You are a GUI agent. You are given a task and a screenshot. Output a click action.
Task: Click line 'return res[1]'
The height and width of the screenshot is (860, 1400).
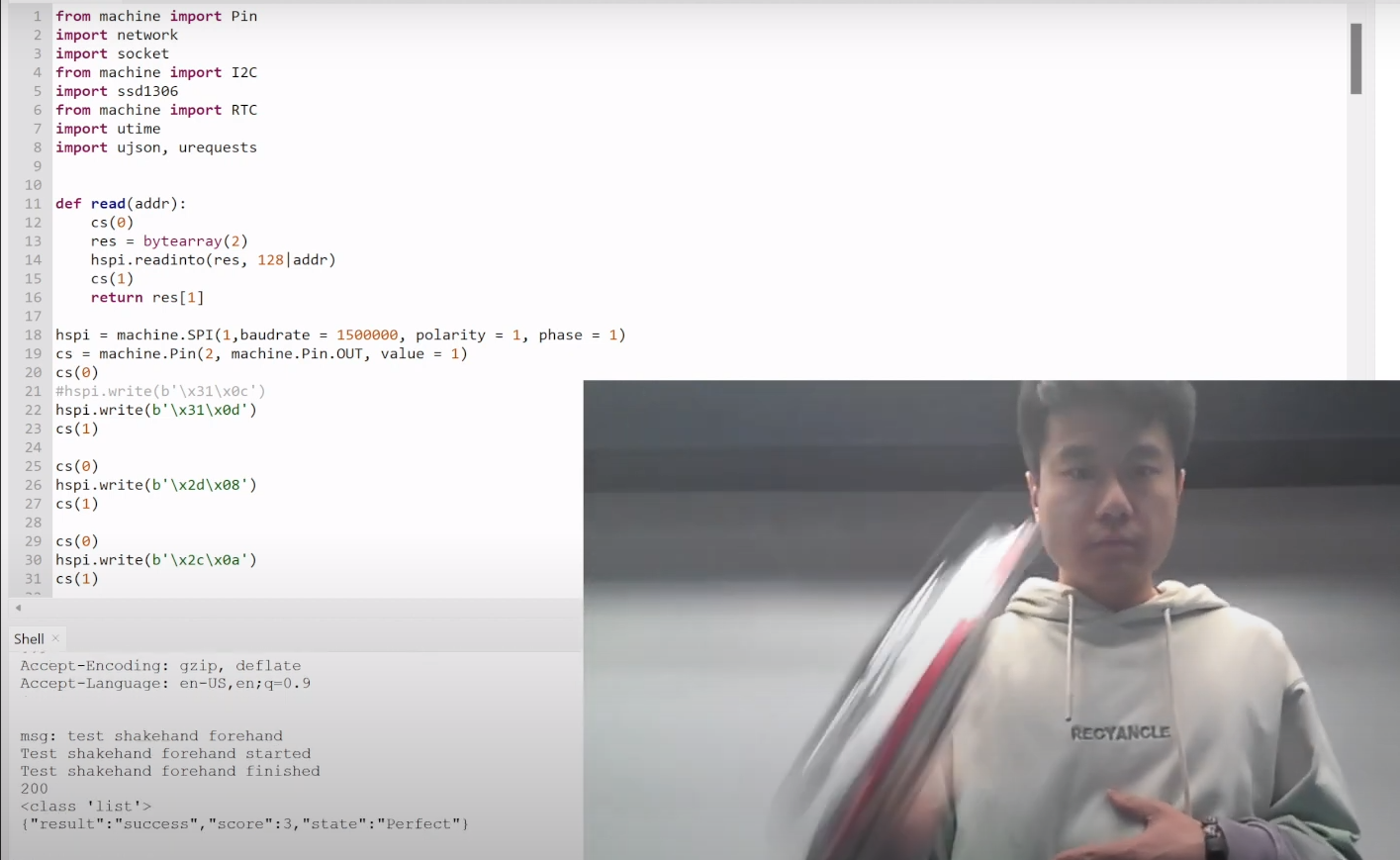[x=147, y=298]
